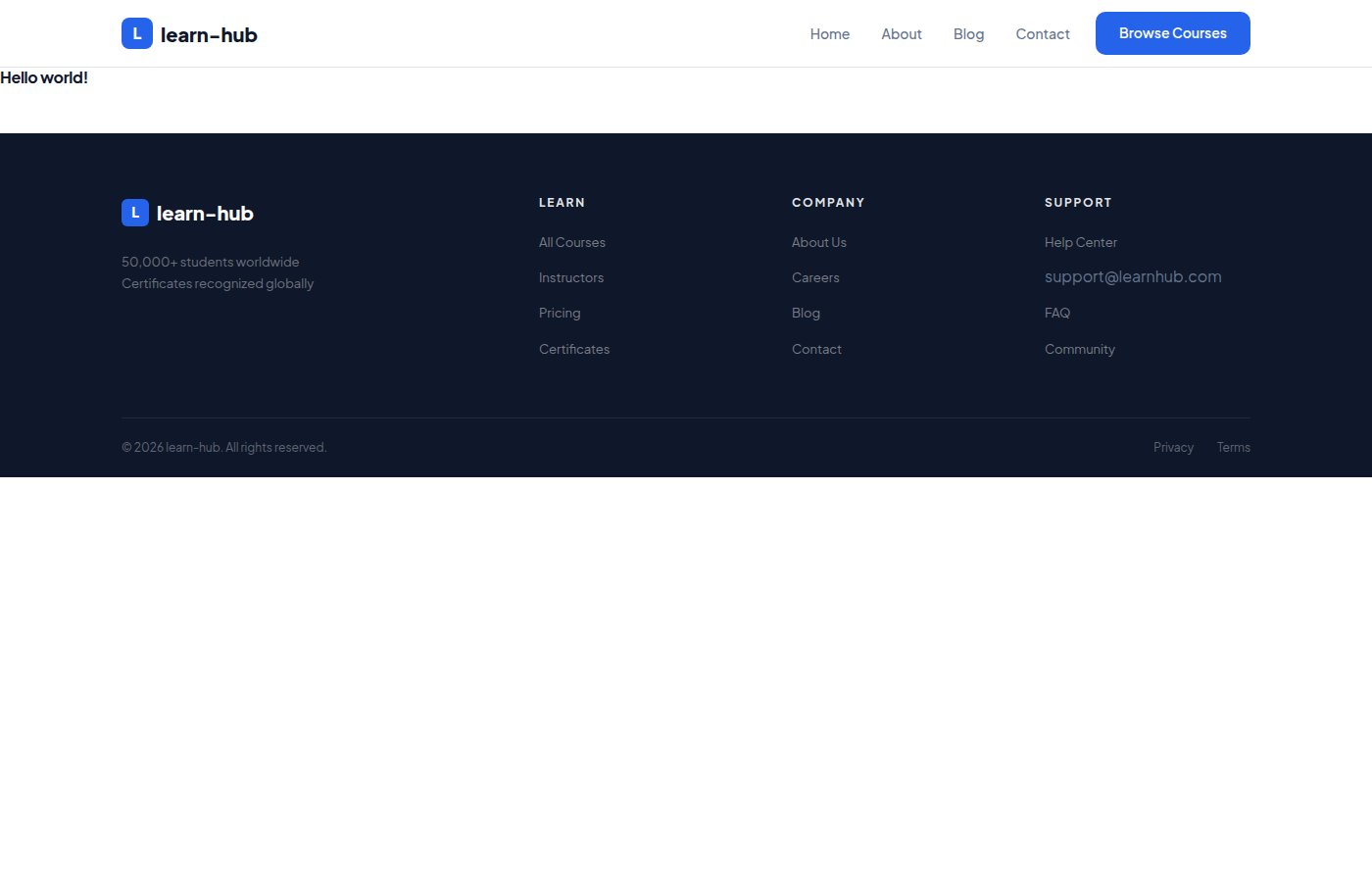Open Terms link in footer bottom

coord(1234,447)
